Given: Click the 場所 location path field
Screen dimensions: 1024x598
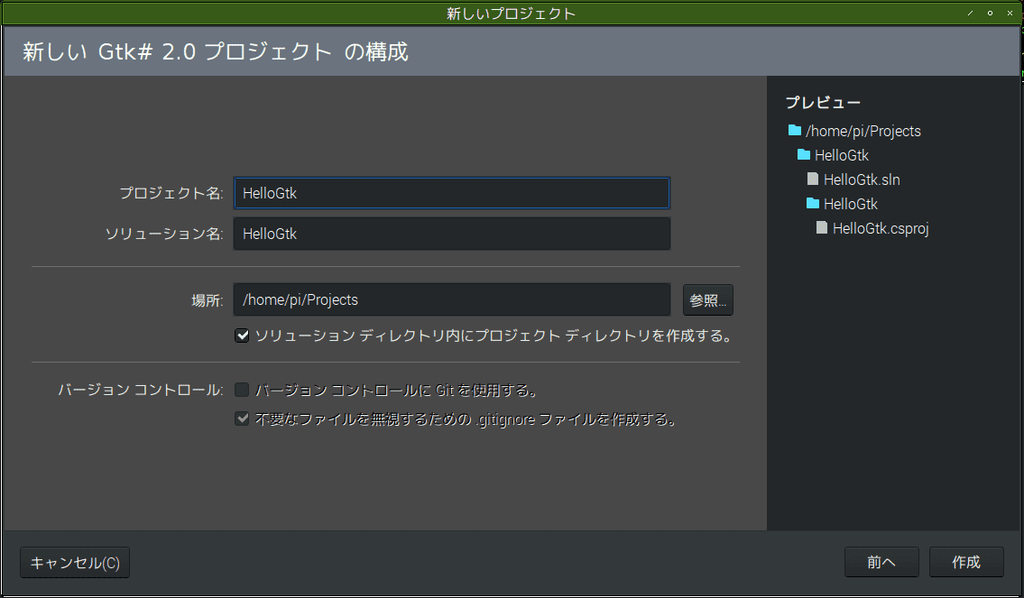Looking at the screenshot, I should pos(450,299).
